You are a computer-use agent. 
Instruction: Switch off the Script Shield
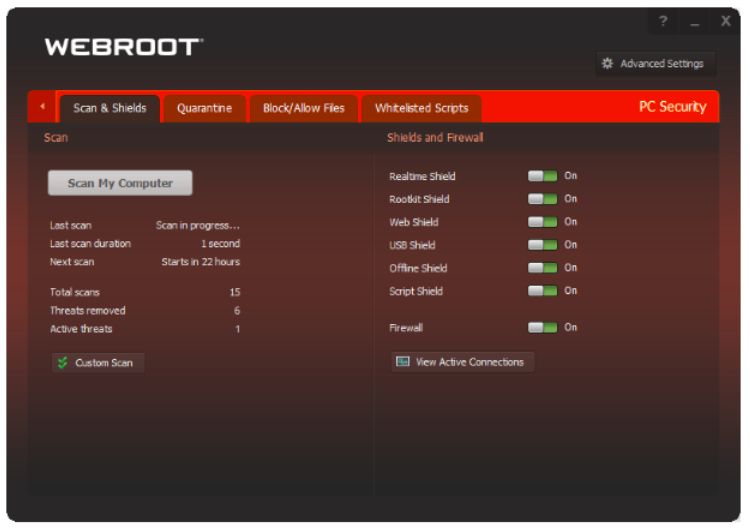click(x=542, y=291)
